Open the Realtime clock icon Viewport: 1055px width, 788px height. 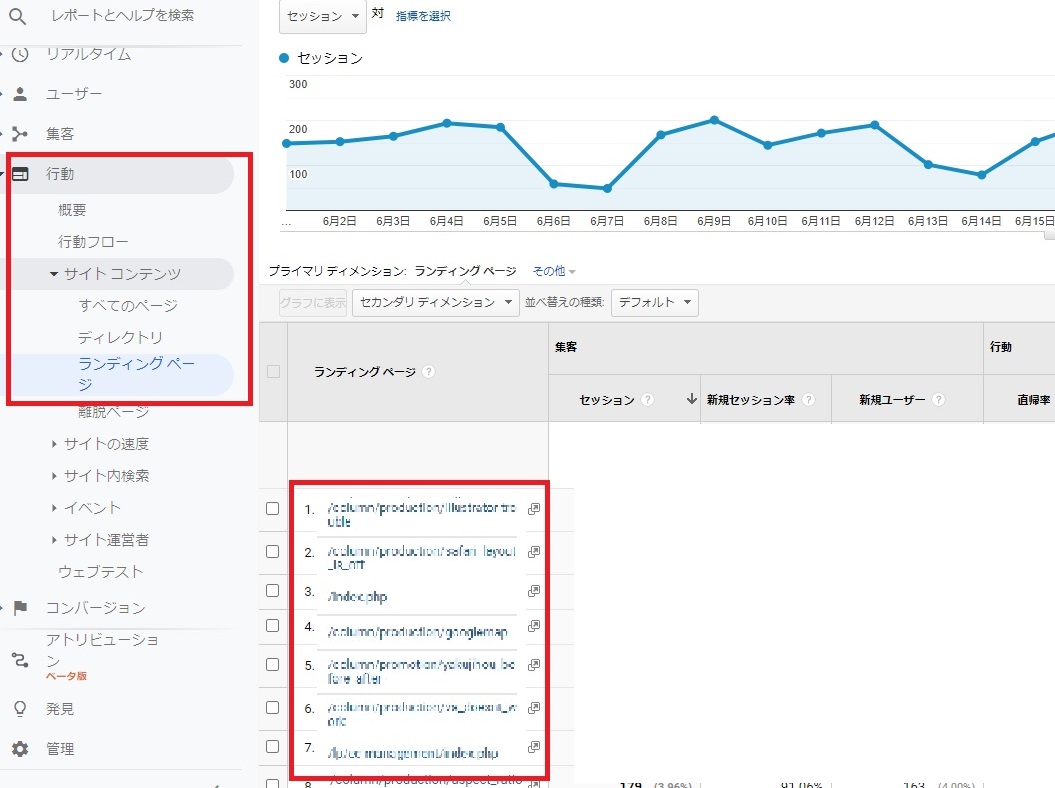(20, 54)
